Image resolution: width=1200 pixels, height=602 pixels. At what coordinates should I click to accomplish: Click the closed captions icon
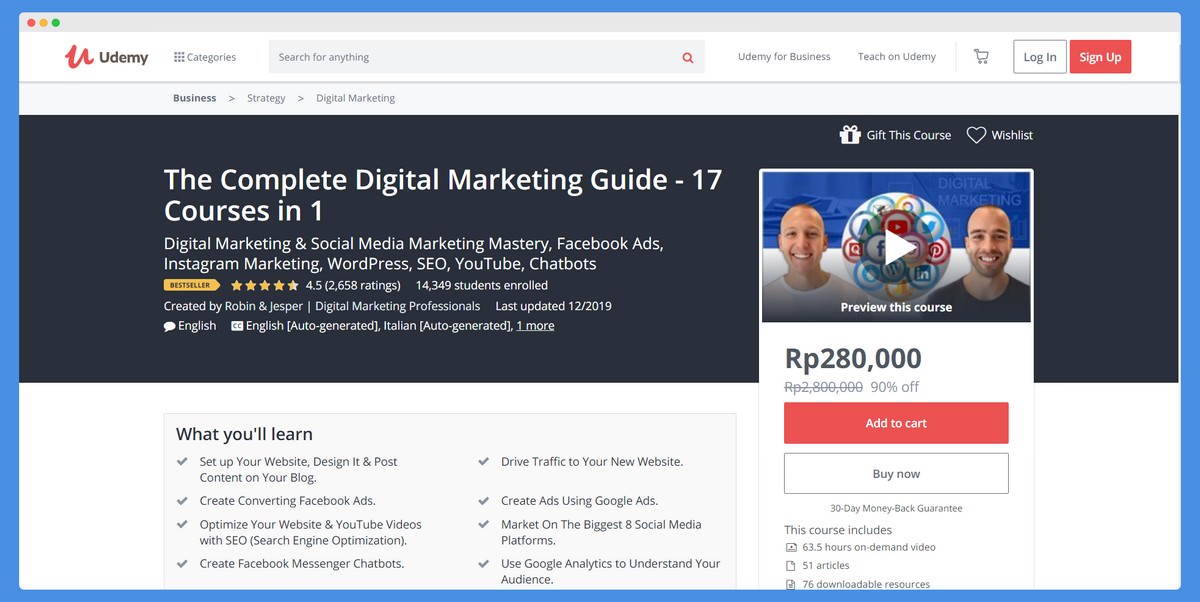tap(237, 326)
